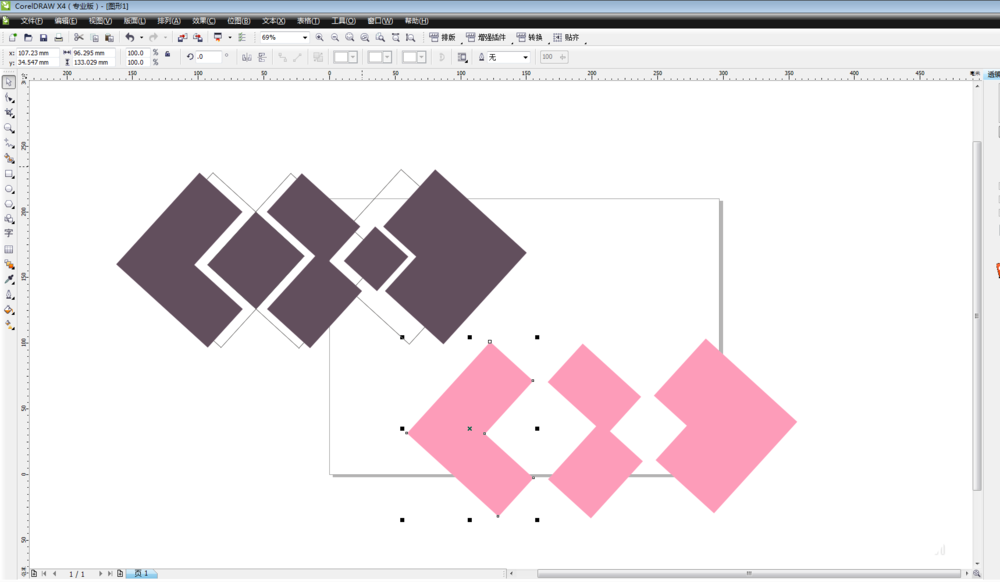This screenshot has height=582, width=1000.
Task: Choose the Ellipse tool
Action: point(9,188)
